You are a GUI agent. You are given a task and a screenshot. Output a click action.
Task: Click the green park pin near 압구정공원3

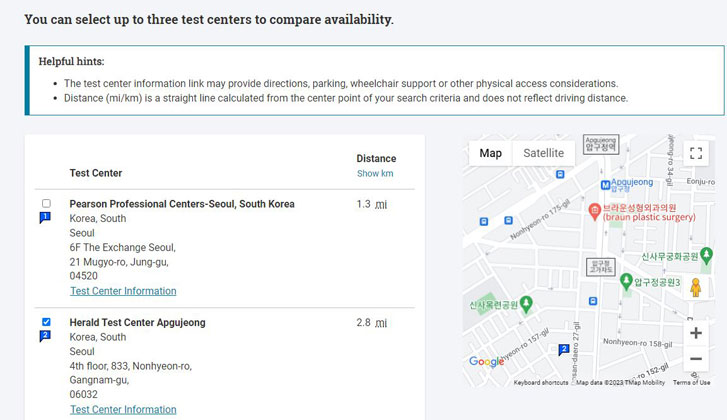pos(626,281)
